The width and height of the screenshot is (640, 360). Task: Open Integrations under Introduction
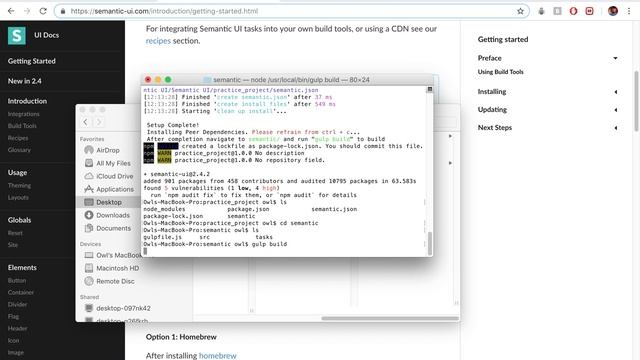click(x=24, y=114)
